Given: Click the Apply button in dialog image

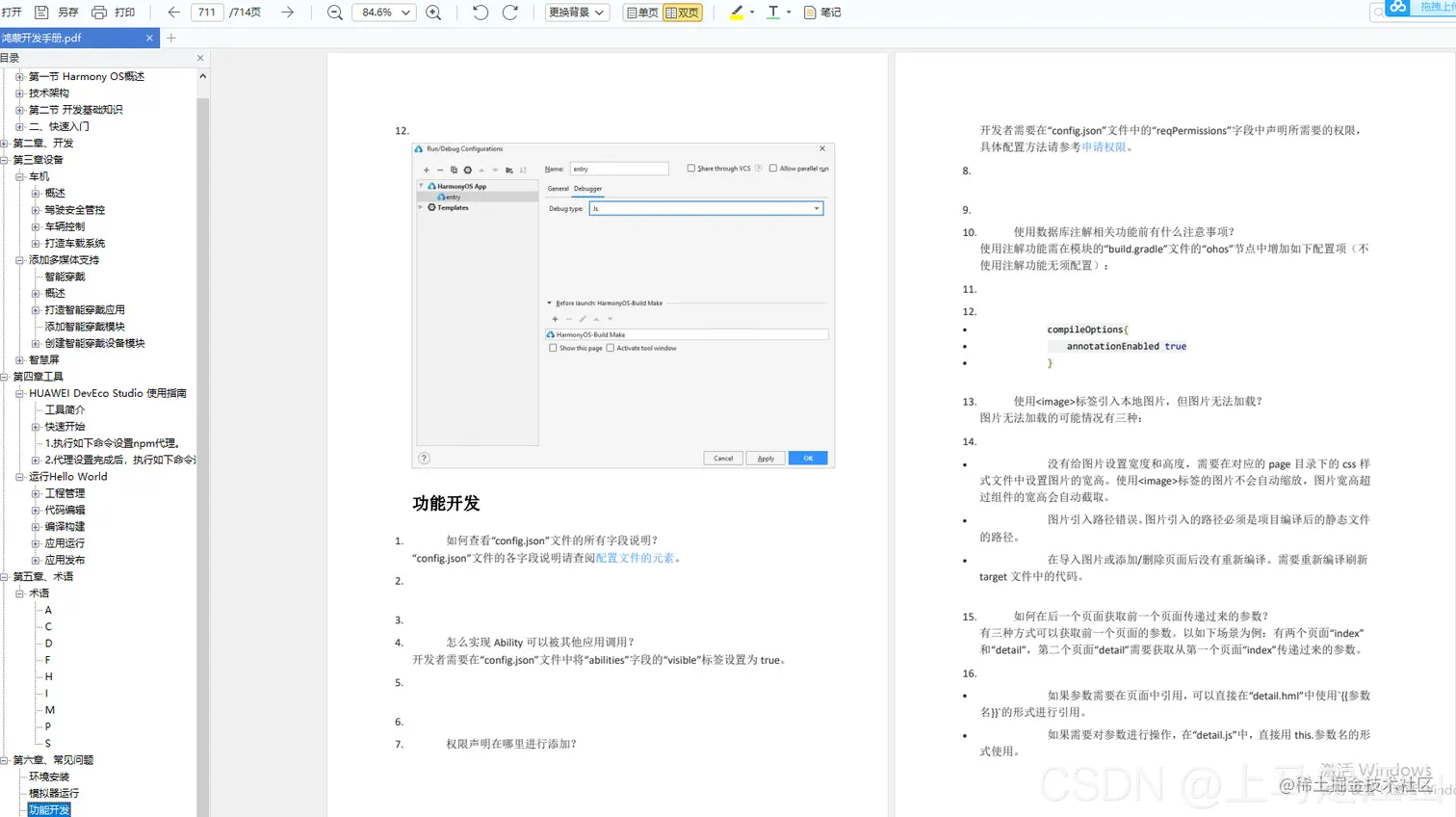Looking at the screenshot, I should tap(766, 458).
